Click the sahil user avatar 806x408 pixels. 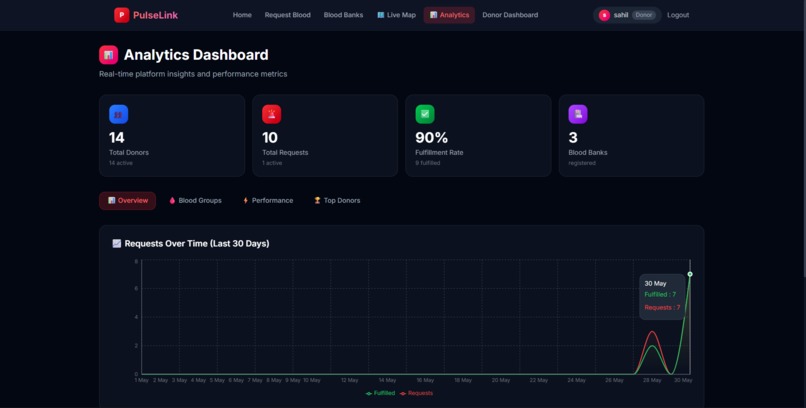pos(604,15)
